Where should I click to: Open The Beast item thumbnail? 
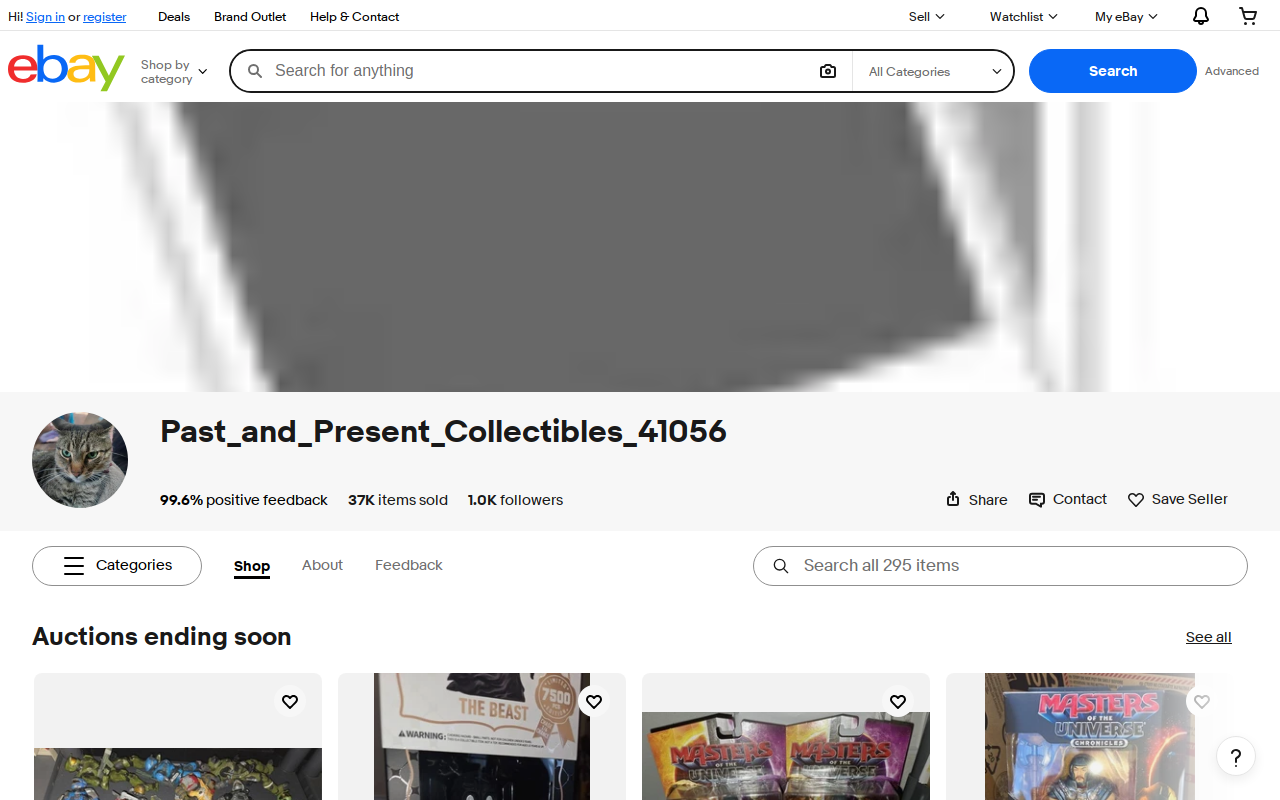coord(482,737)
